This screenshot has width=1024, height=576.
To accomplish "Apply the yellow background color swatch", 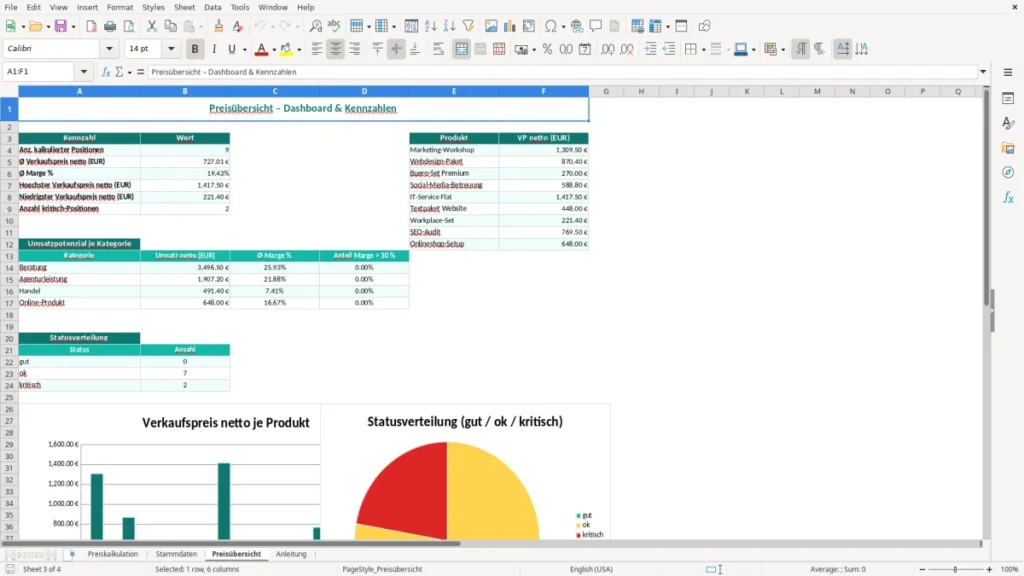I will [286, 49].
